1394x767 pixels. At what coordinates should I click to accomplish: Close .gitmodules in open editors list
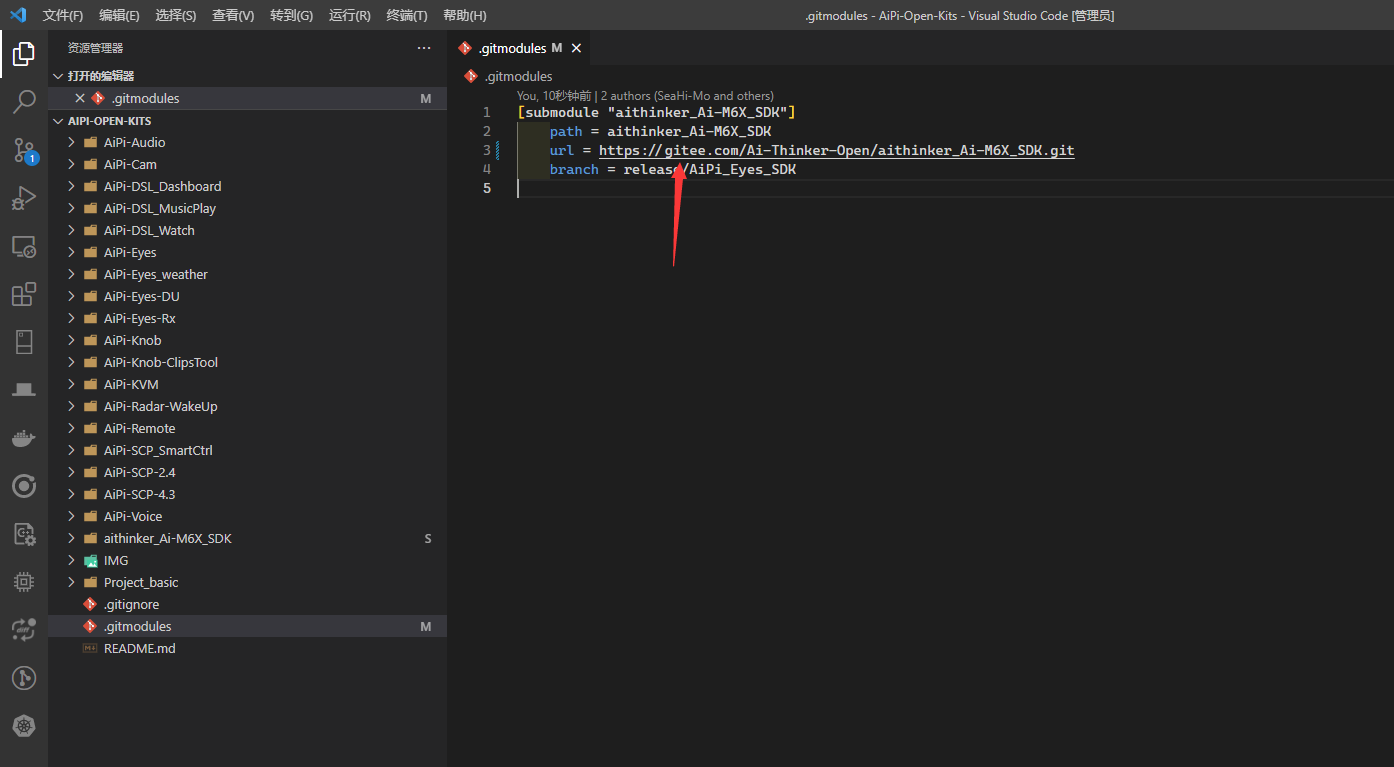[80, 98]
